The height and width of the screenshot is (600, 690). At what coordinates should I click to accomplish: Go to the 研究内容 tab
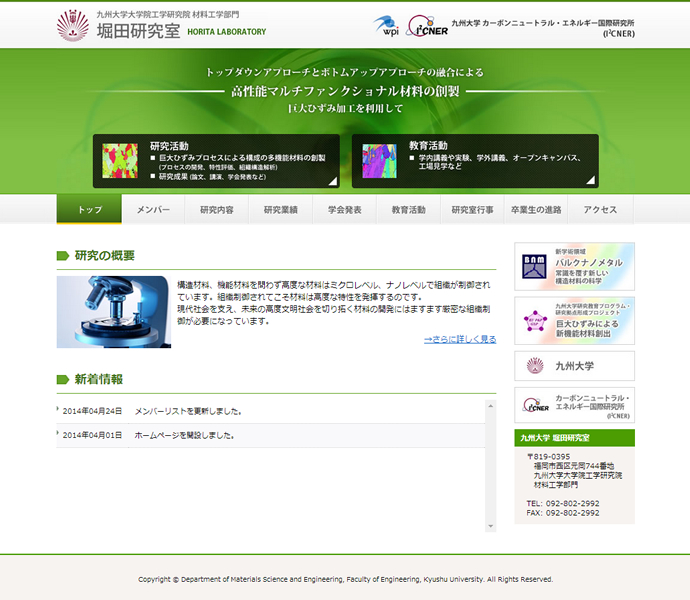[217, 210]
